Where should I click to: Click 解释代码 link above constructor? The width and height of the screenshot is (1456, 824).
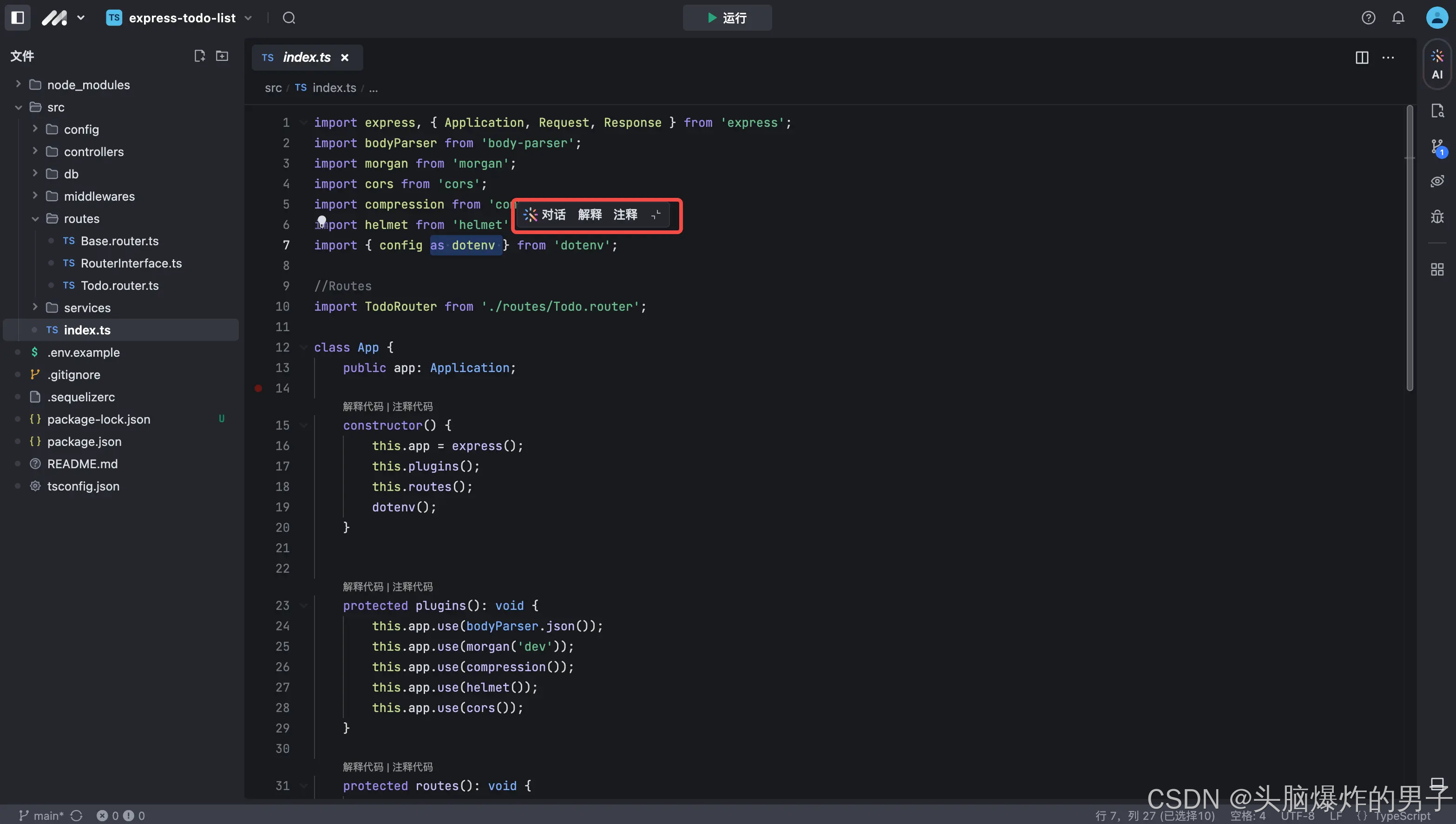tap(363, 406)
